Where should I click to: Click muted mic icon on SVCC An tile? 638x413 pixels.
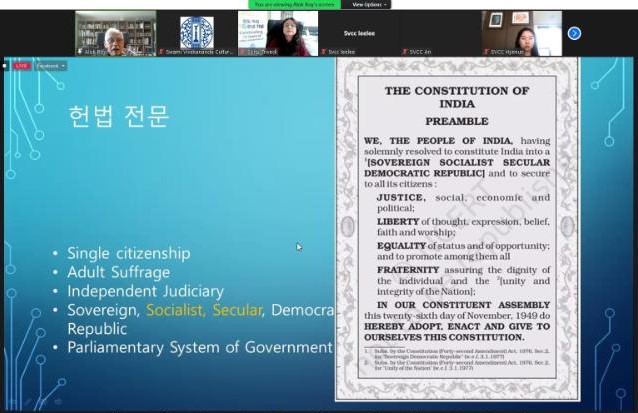coord(403,51)
